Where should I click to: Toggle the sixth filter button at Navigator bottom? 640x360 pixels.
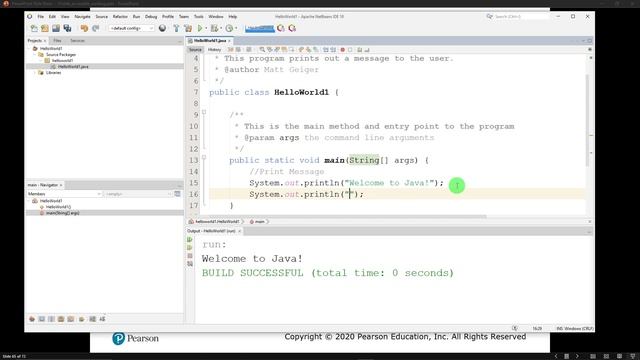click(x=82, y=319)
